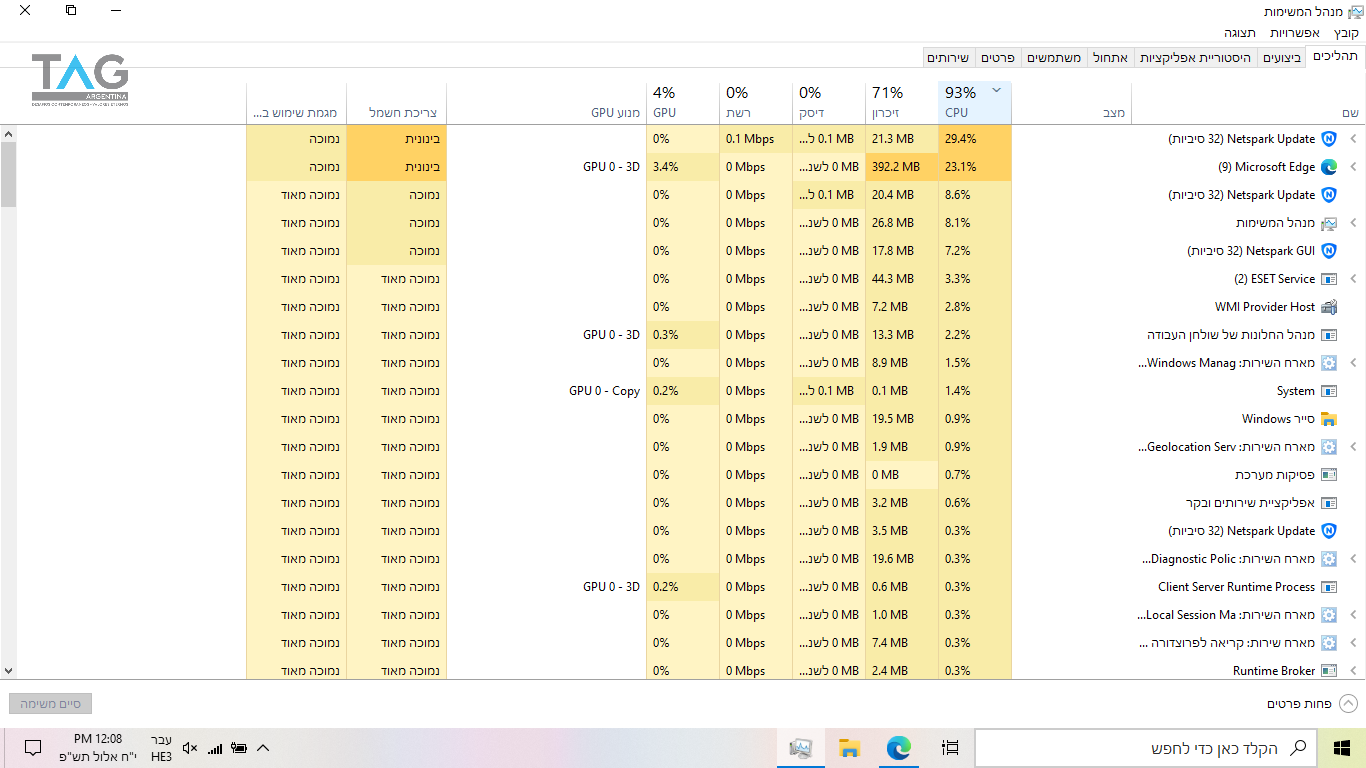The height and width of the screenshot is (768, 1366).
Task: Switch to the היסטוריית אפליקציות tab
Action: (1195, 58)
